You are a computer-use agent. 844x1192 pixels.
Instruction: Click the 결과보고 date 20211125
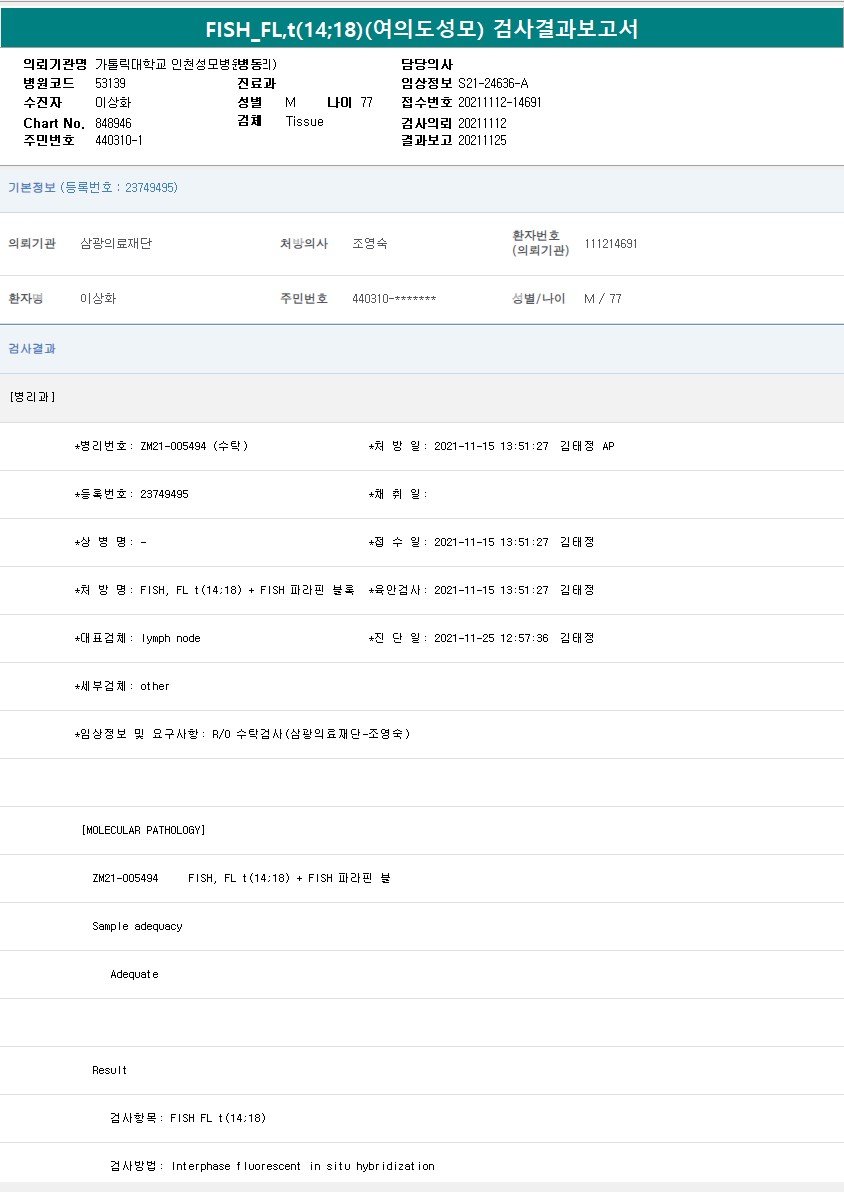tap(482, 140)
